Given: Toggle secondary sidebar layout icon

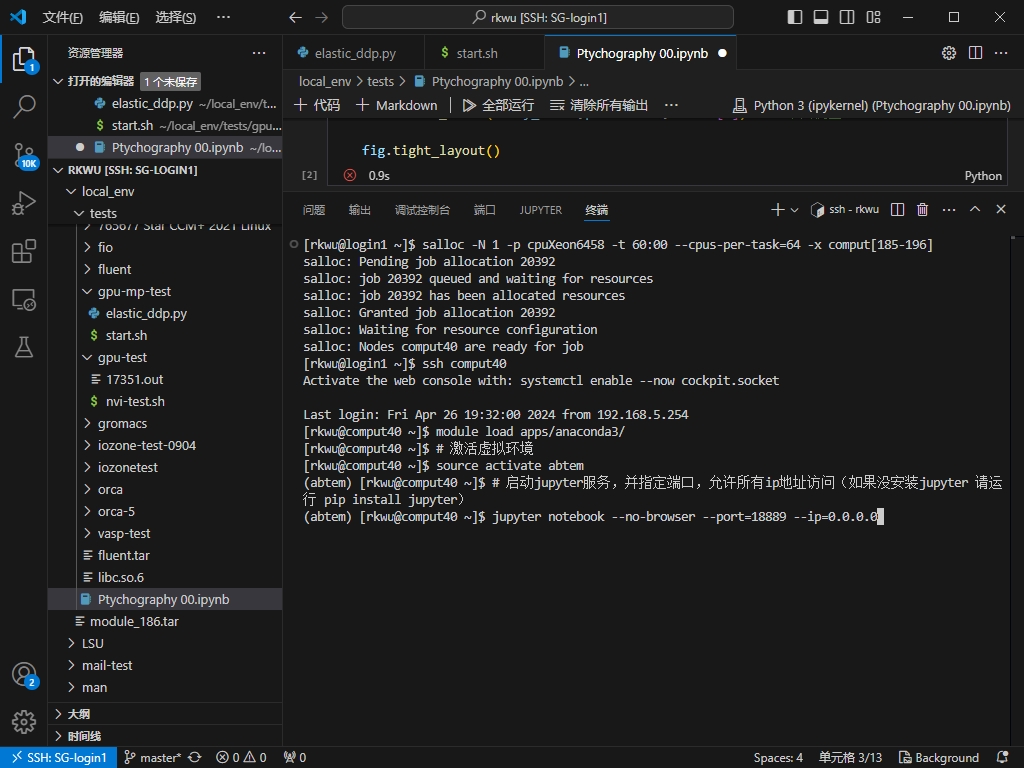Looking at the screenshot, I should tap(847, 18).
